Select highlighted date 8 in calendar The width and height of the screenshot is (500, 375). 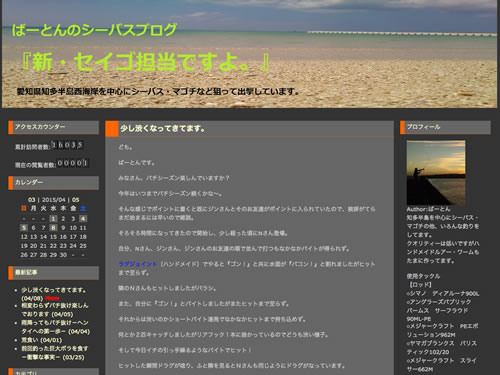click(53, 228)
